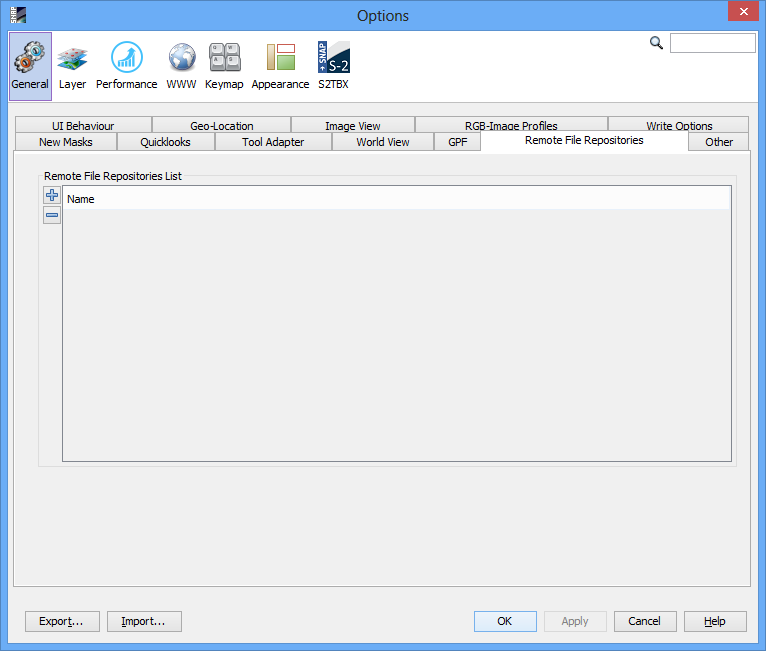Focus the options search field
This screenshot has height=651, width=766.
click(712, 43)
